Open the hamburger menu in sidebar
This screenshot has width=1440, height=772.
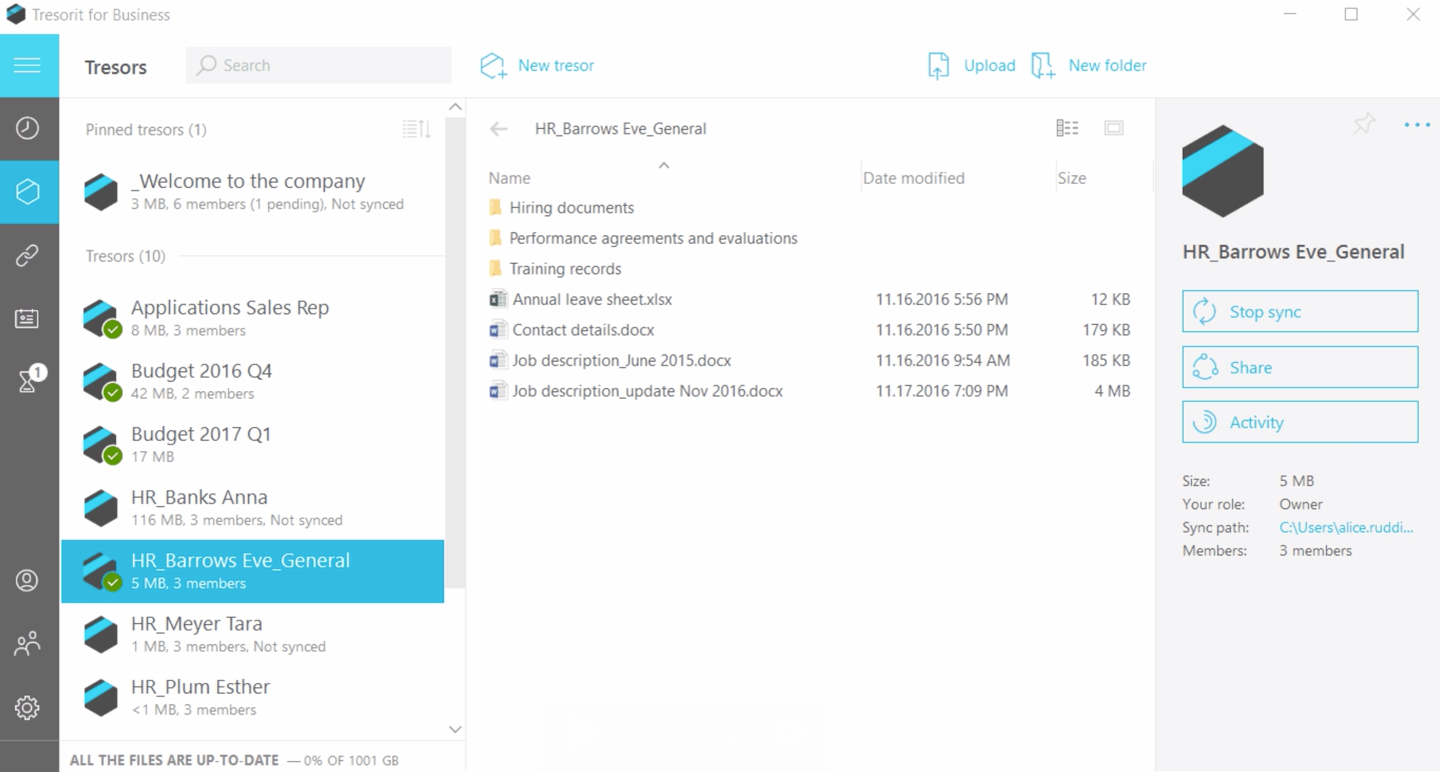(28, 66)
